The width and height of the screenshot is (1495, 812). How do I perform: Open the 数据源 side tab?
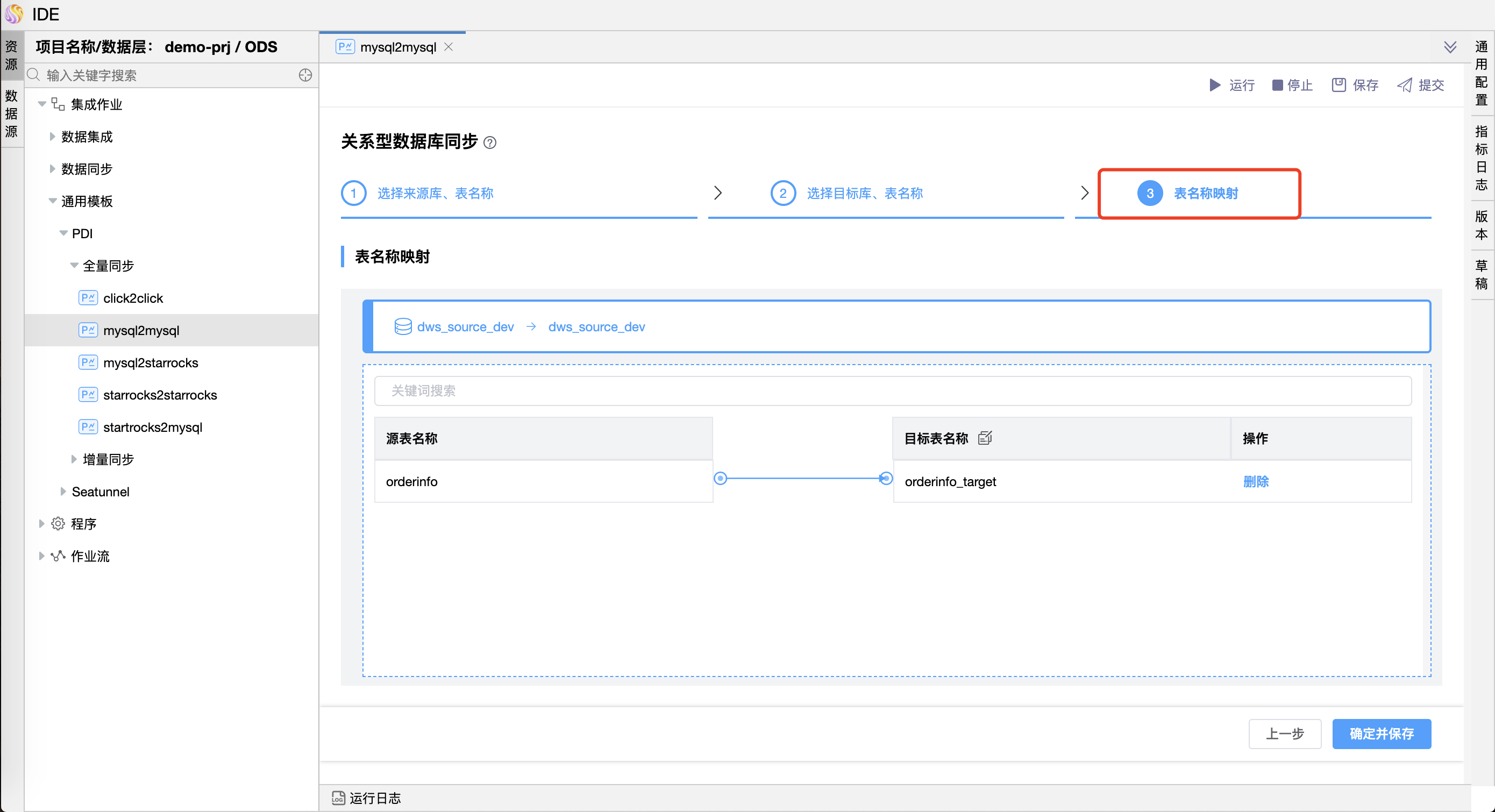tap(12, 114)
